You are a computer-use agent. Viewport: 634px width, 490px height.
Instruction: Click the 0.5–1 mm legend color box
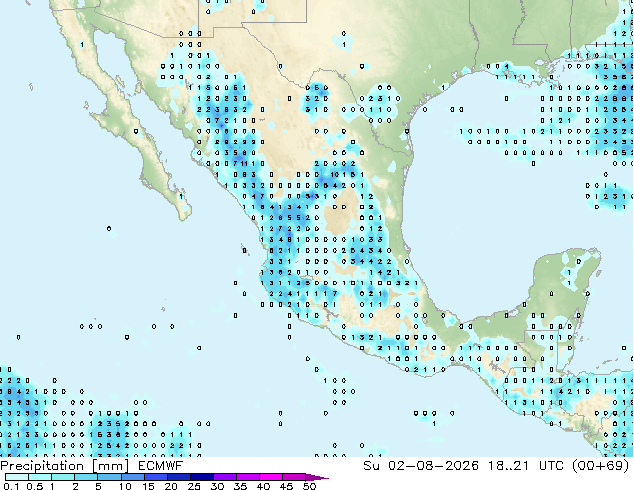pos(40,477)
